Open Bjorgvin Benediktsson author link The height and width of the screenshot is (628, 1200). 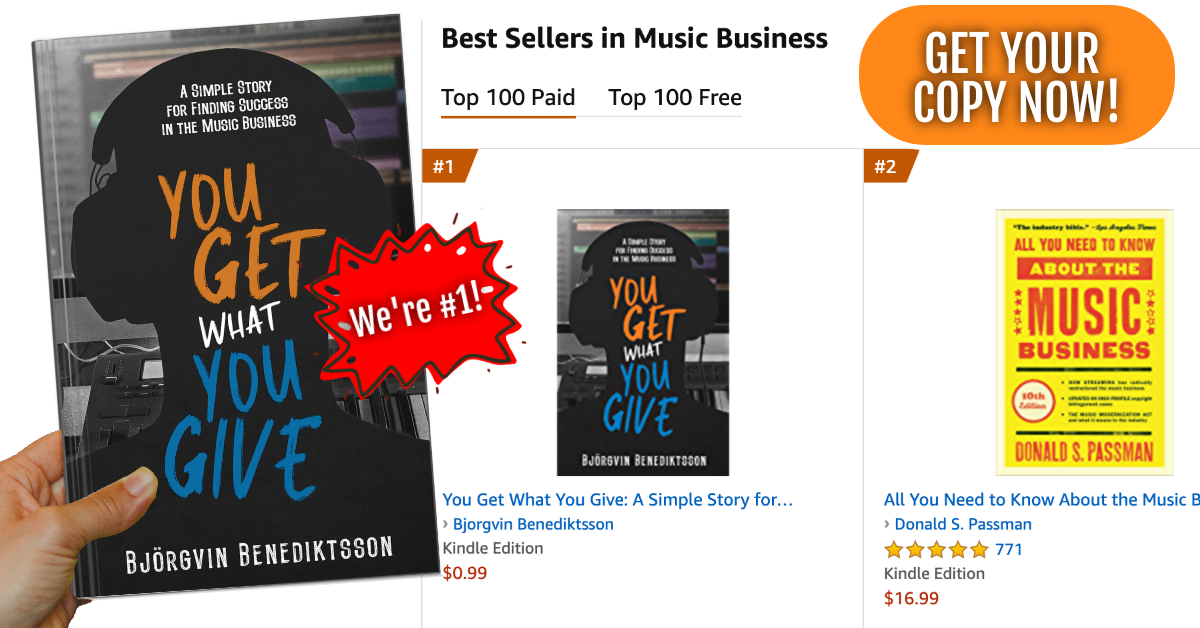533,524
